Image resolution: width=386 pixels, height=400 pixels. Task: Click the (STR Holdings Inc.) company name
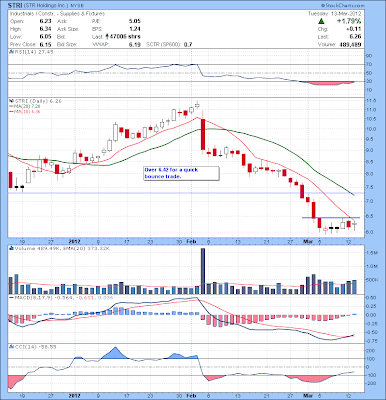(x=45, y=6)
